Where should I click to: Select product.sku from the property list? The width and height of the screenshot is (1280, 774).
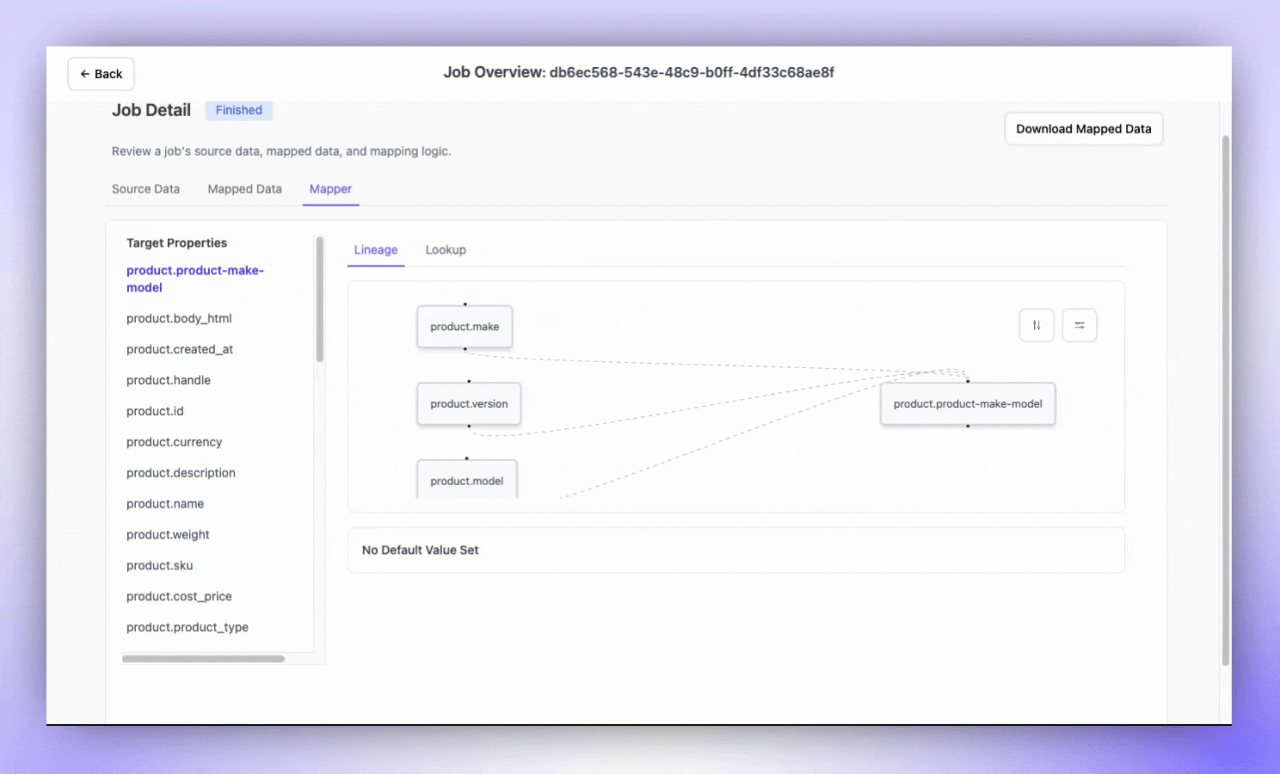click(x=160, y=566)
